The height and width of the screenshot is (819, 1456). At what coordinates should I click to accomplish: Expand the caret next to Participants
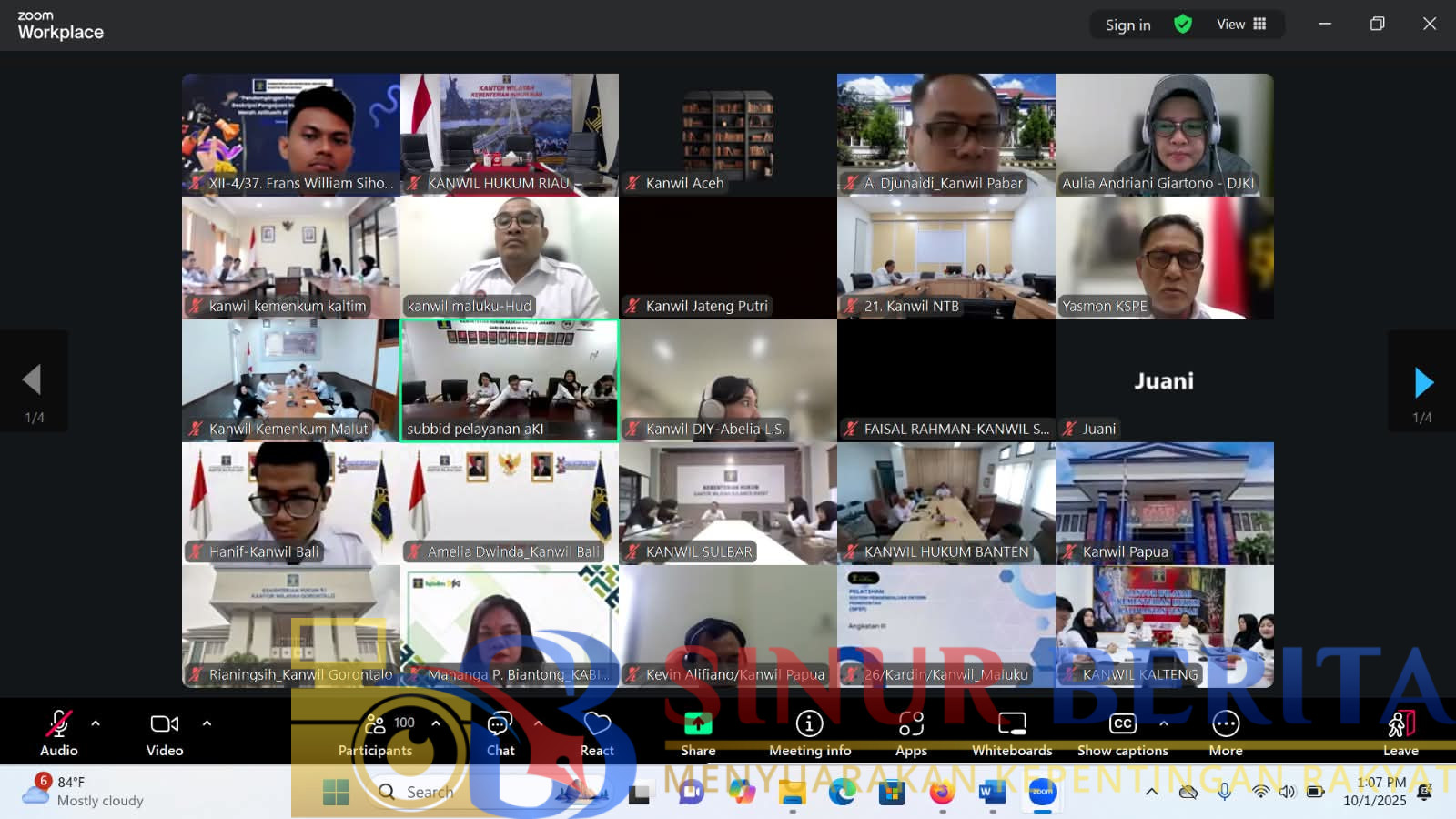pyautogui.click(x=436, y=723)
